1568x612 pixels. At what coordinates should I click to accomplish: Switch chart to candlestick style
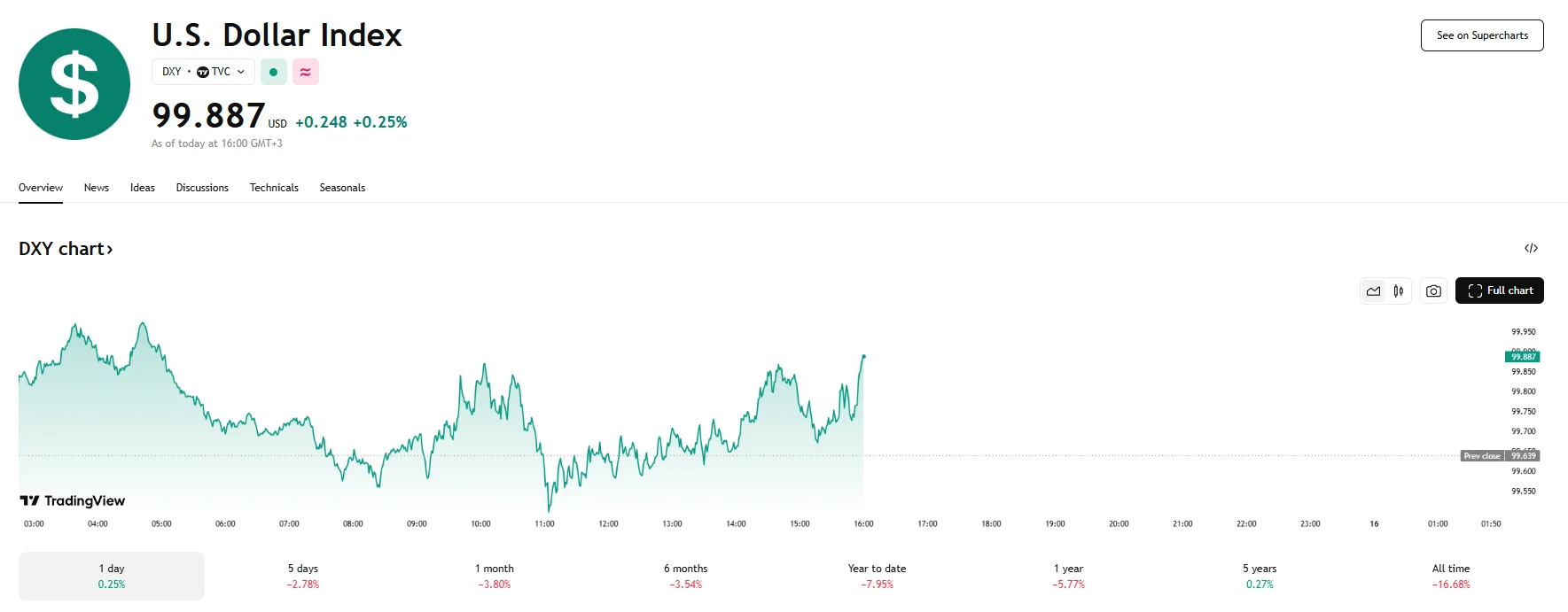tap(1399, 291)
